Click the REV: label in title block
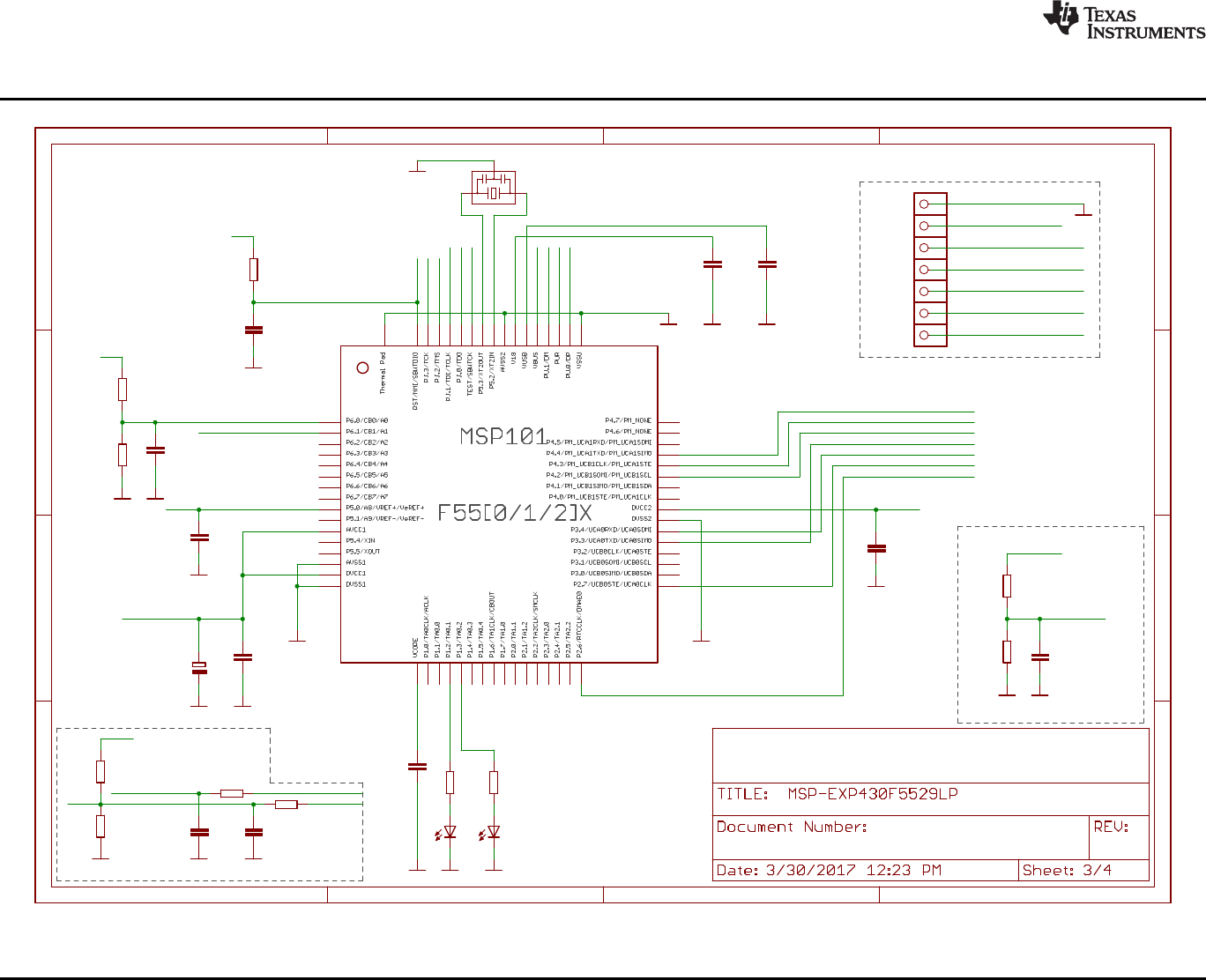The image size is (1206, 980). tap(1111, 827)
